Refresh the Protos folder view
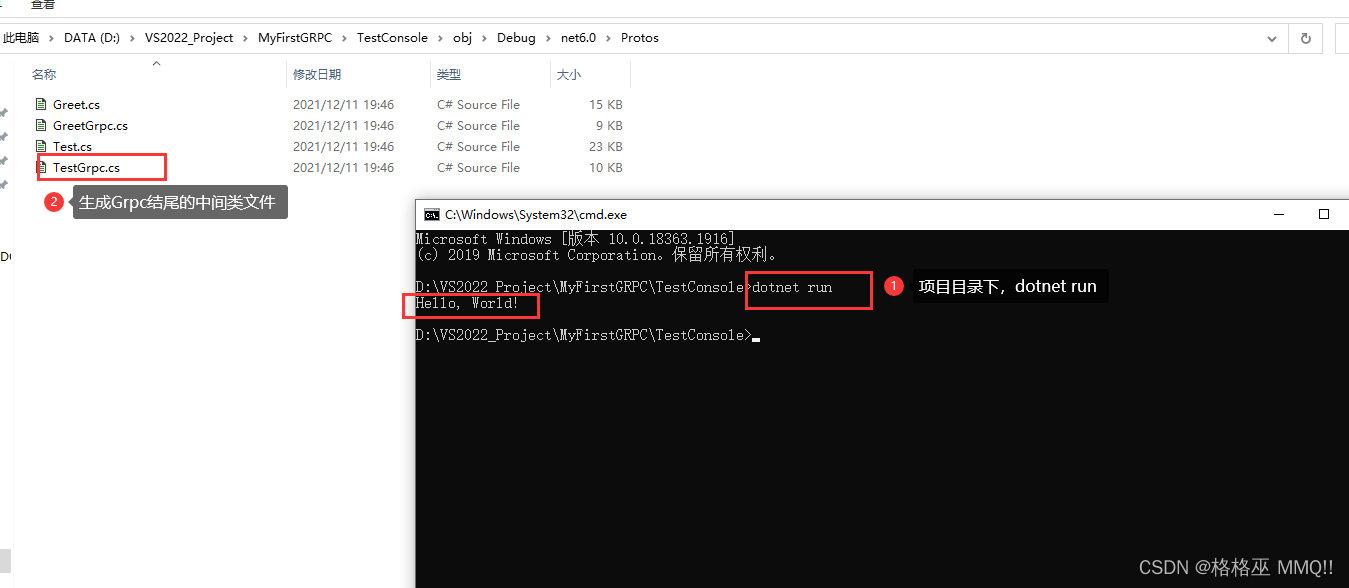1349x588 pixels. click(x=1305, y=38)
